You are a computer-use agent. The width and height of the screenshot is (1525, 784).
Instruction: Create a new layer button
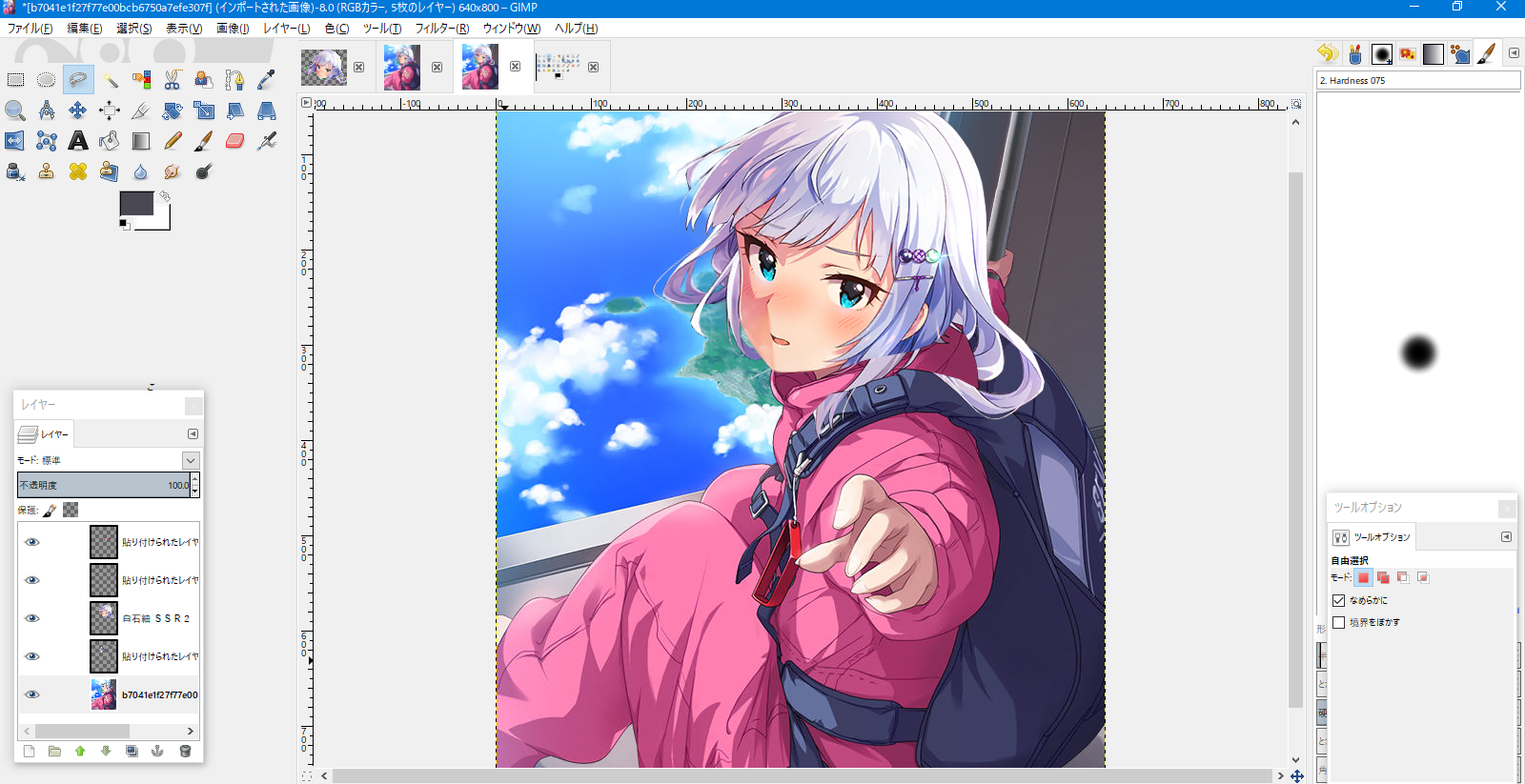(x=29, y=751)
